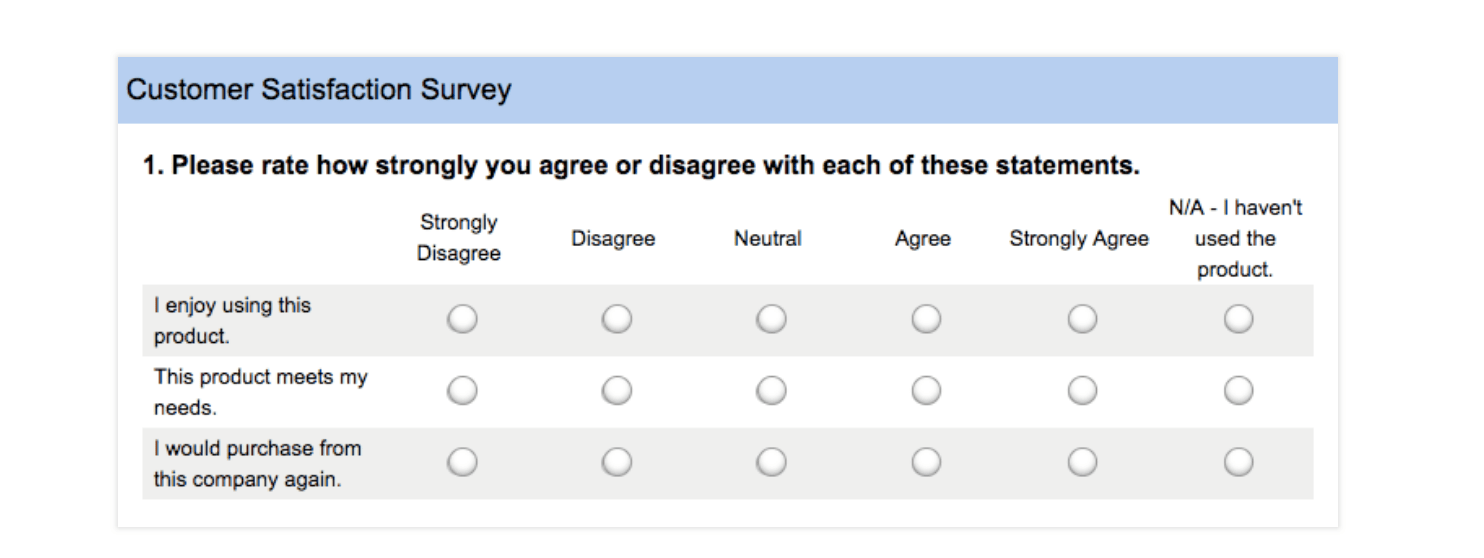This screenshot has height=558, width=1484.
Task: Pick Strongly Agree for "I enjoy using this product"
Action: tap(1082, 319)
